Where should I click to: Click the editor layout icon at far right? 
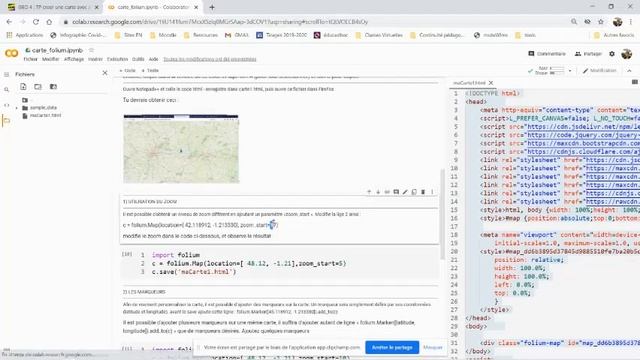click(x=635, y=82)
